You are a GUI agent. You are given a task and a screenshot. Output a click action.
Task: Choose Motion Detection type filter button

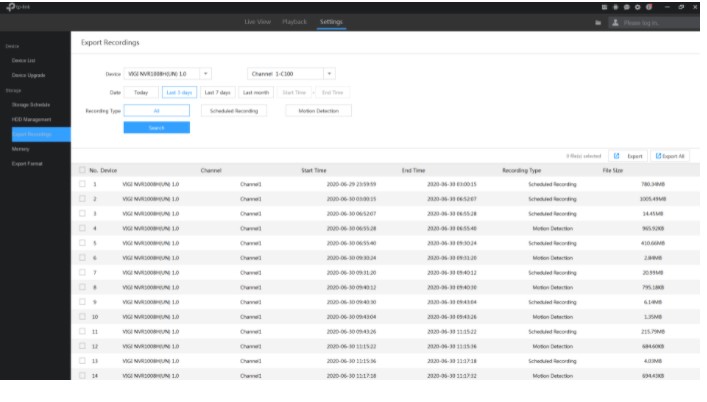(x=318, y=111)
